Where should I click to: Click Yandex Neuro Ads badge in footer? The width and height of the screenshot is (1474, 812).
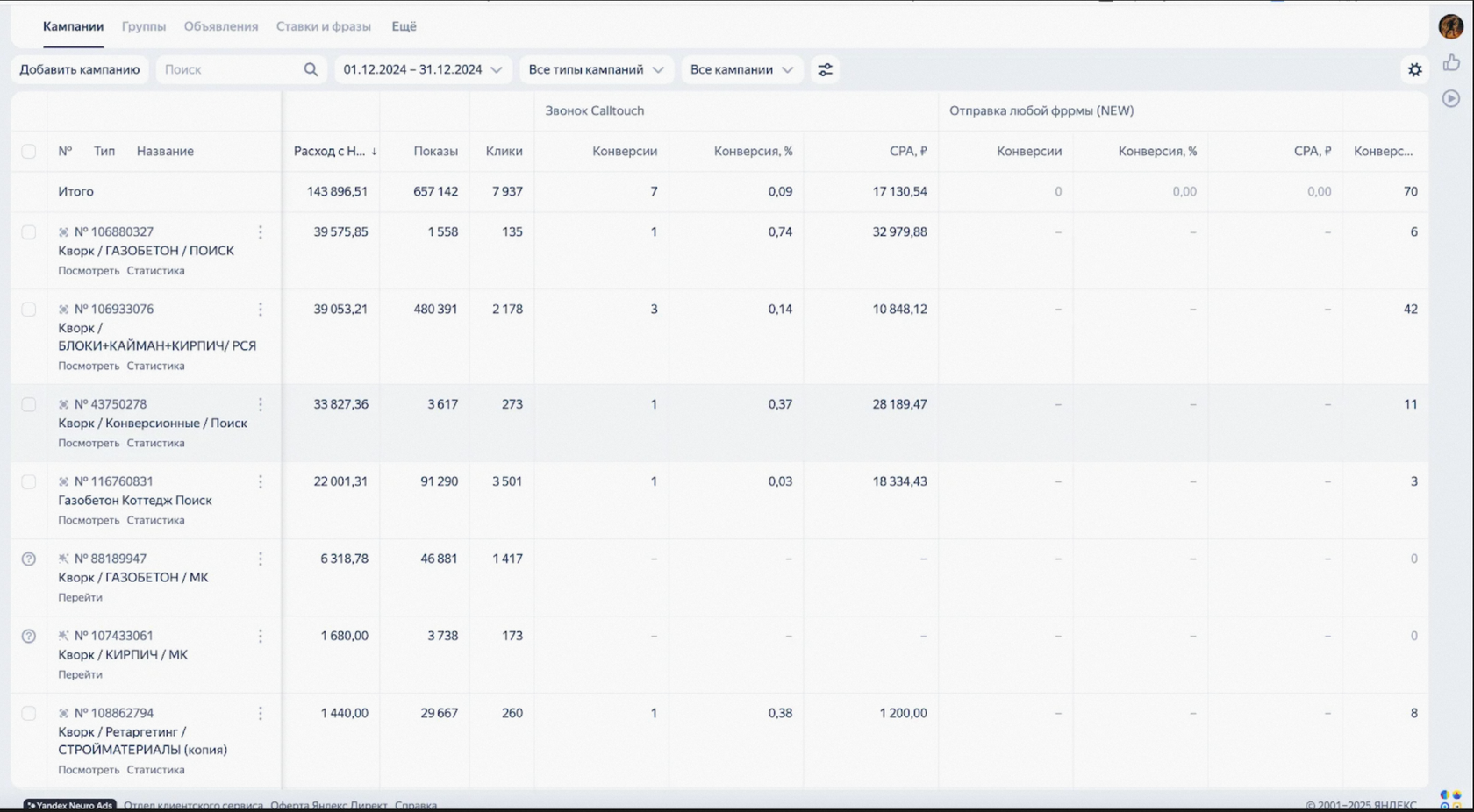point(69,805)
